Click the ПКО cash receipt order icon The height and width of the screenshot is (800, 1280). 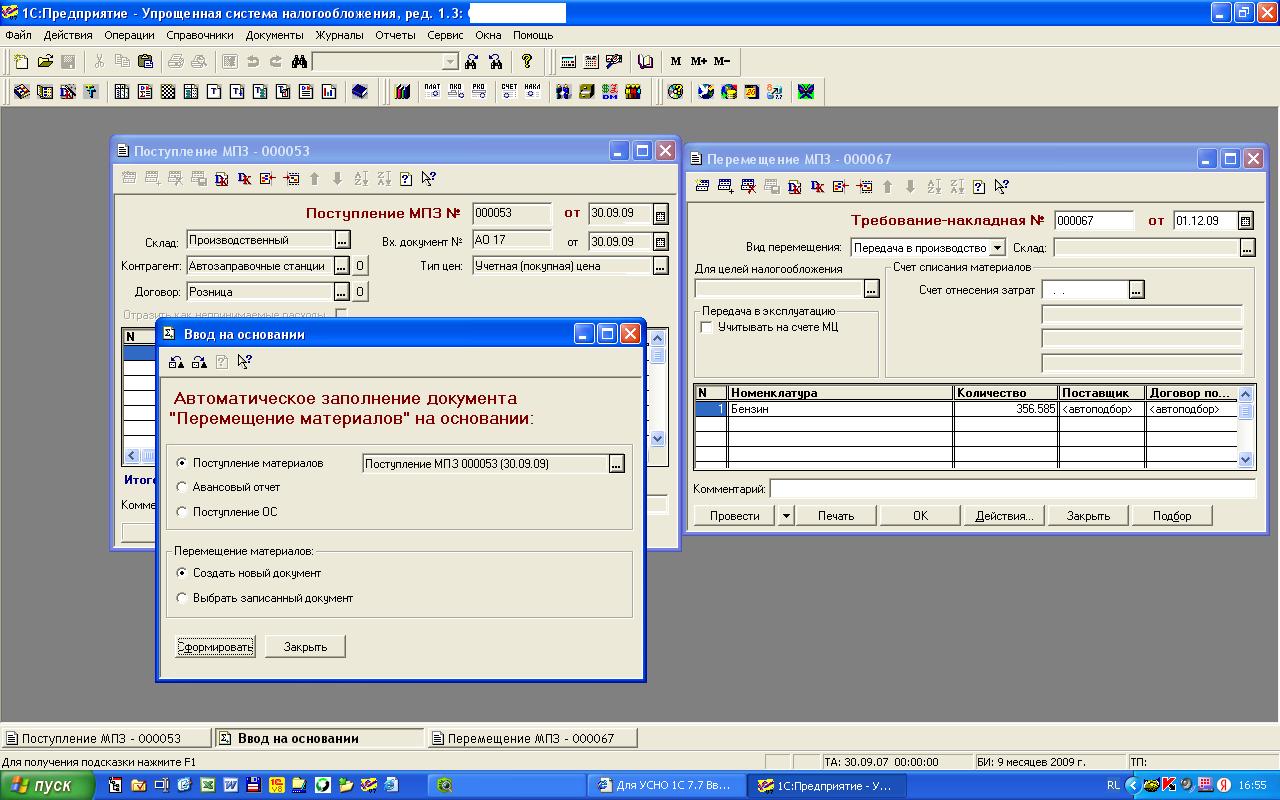click(x=456, y=92)
